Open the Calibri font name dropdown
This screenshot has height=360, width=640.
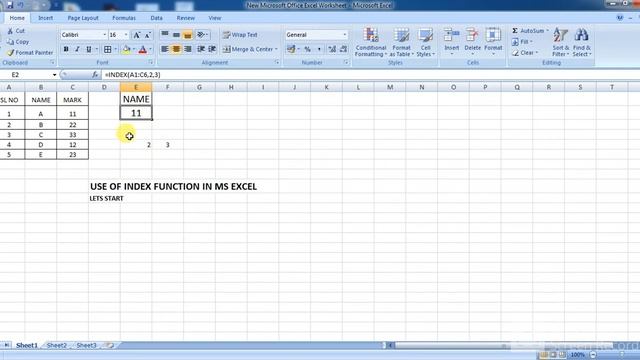click(104, 35)
